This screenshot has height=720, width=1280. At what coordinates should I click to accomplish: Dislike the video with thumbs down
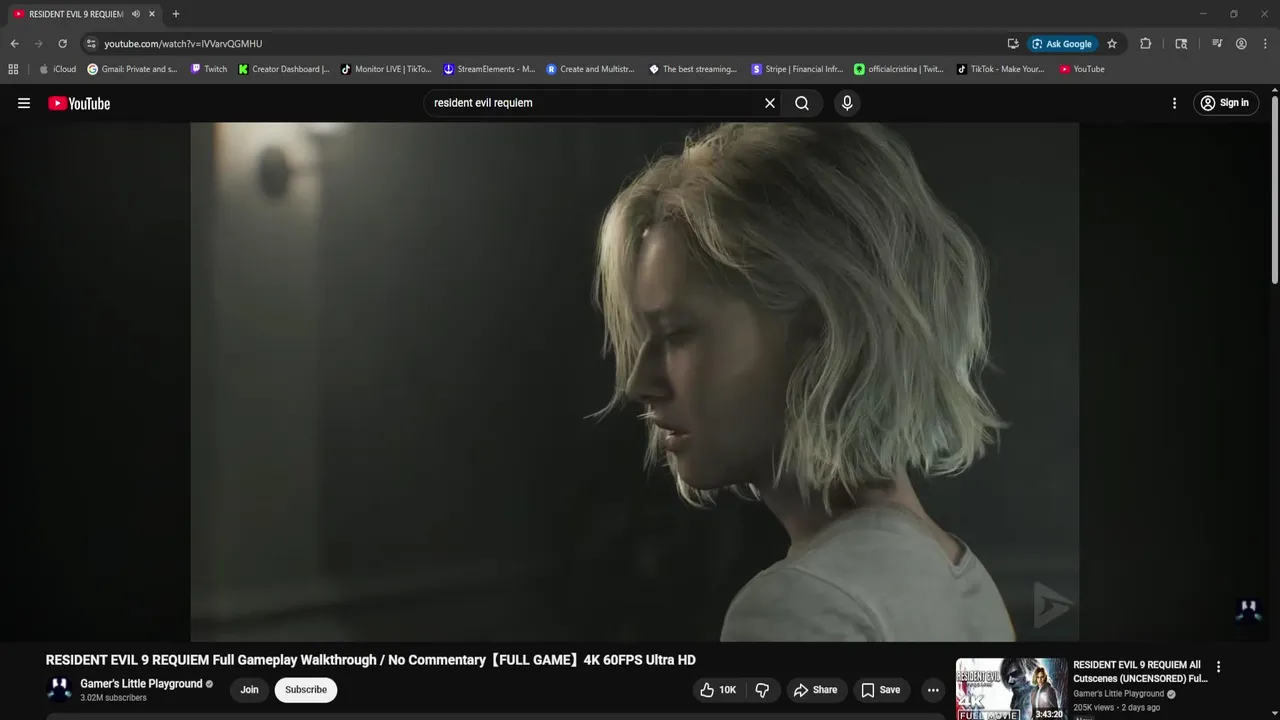762,690
